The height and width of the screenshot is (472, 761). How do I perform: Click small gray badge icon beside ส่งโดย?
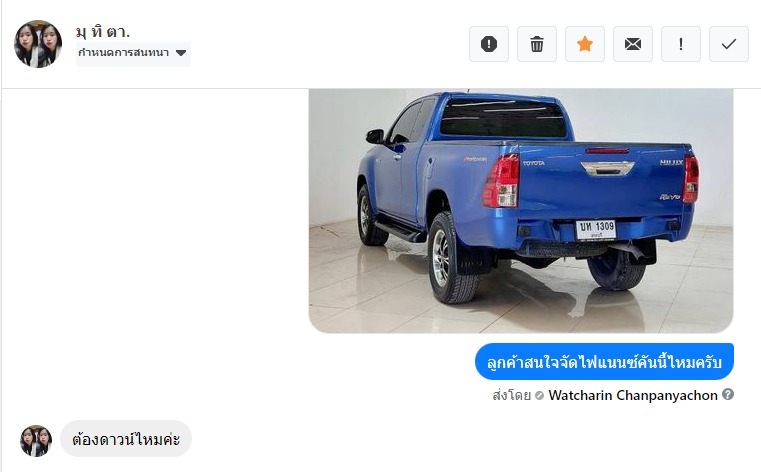click(x=539, y=396)
